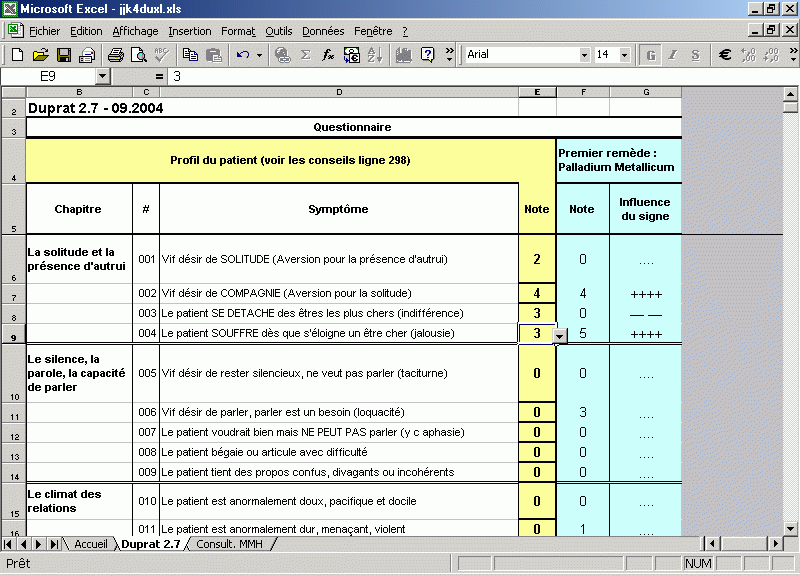Undo the last action
This screenshot has width=800, height=576.
(x=243, y=55)
